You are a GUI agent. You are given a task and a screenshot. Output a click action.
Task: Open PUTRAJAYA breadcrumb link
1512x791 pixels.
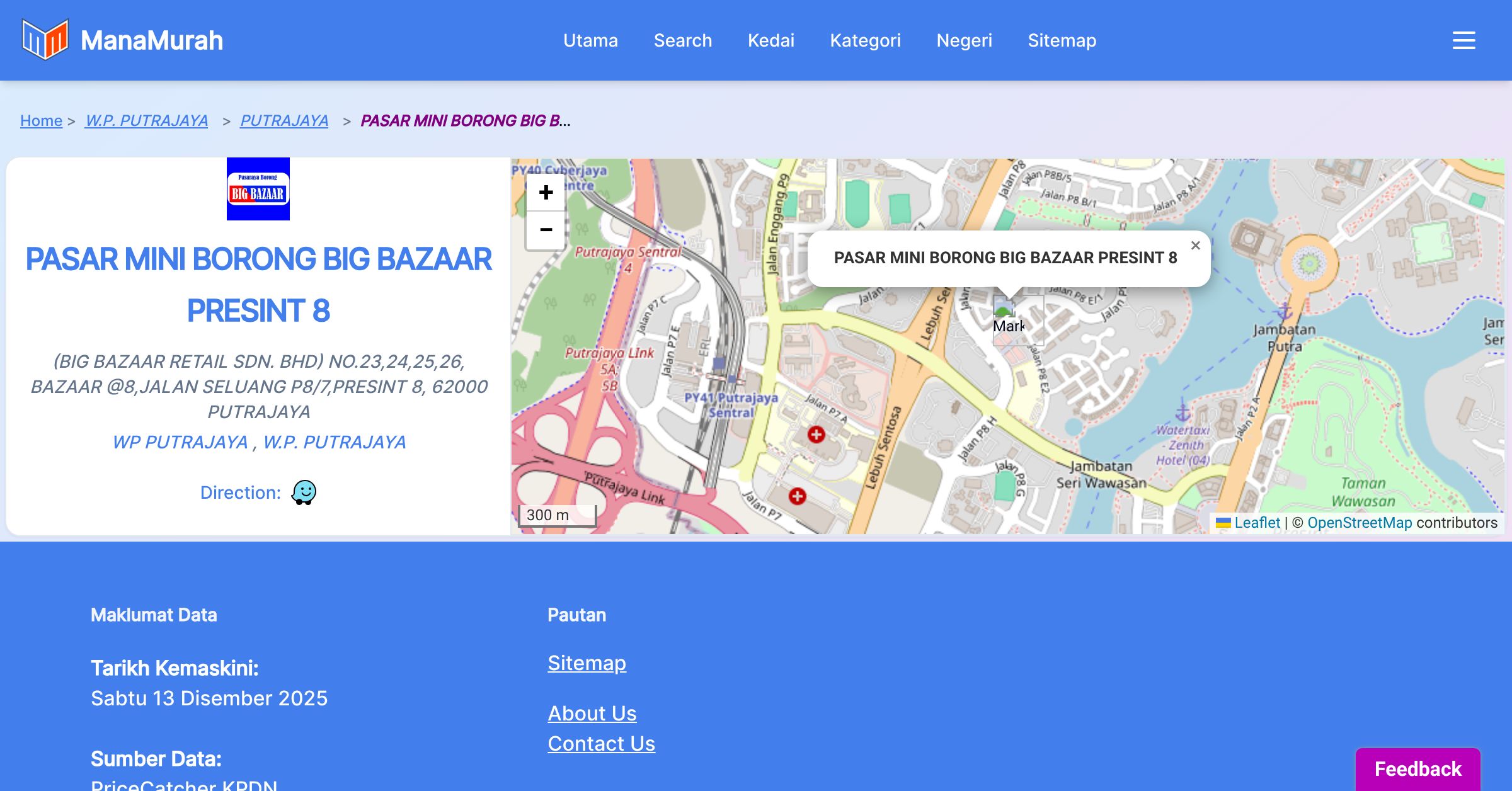284,120
